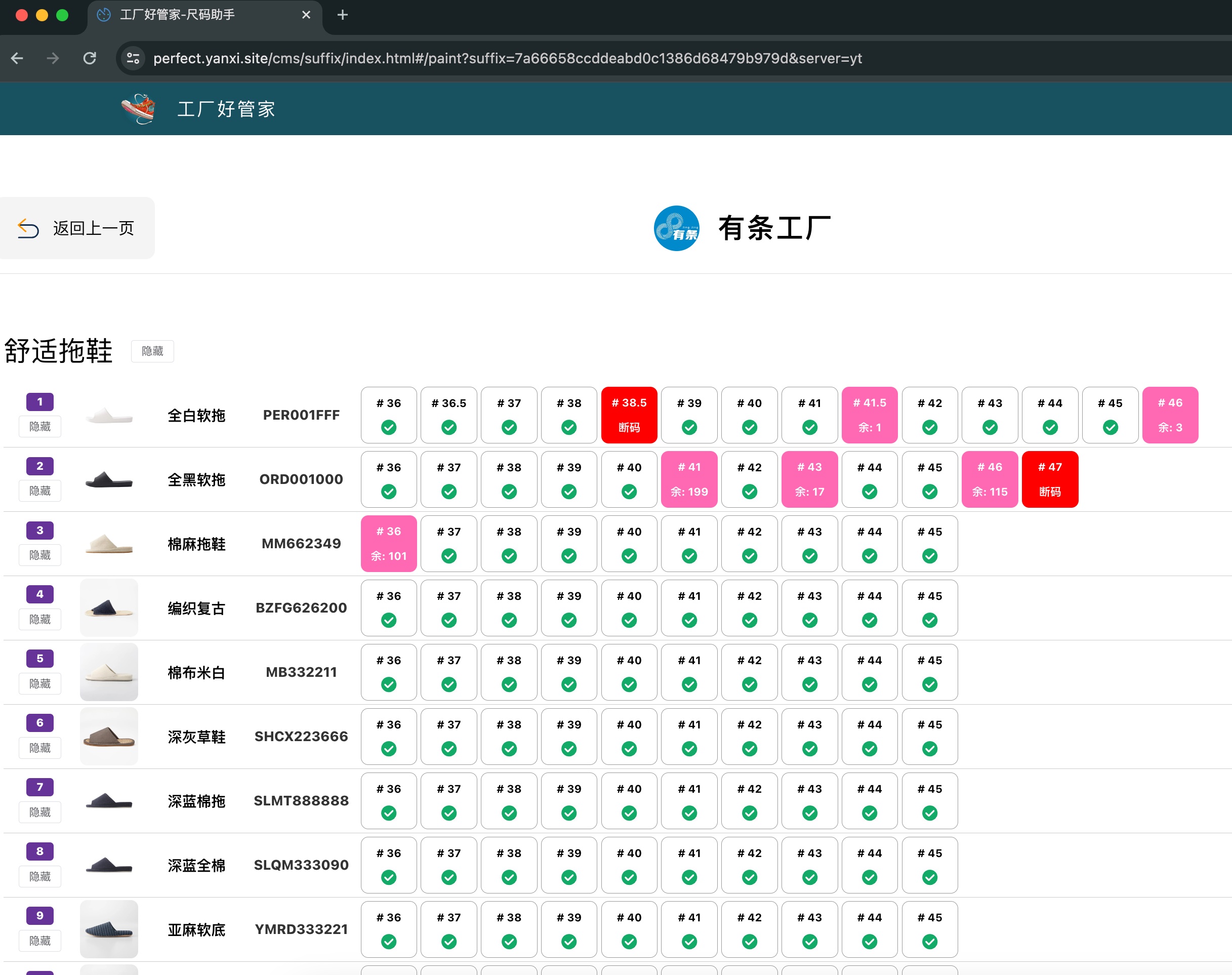
Task: Click the address bar URL field
Action: click(507, 58)
